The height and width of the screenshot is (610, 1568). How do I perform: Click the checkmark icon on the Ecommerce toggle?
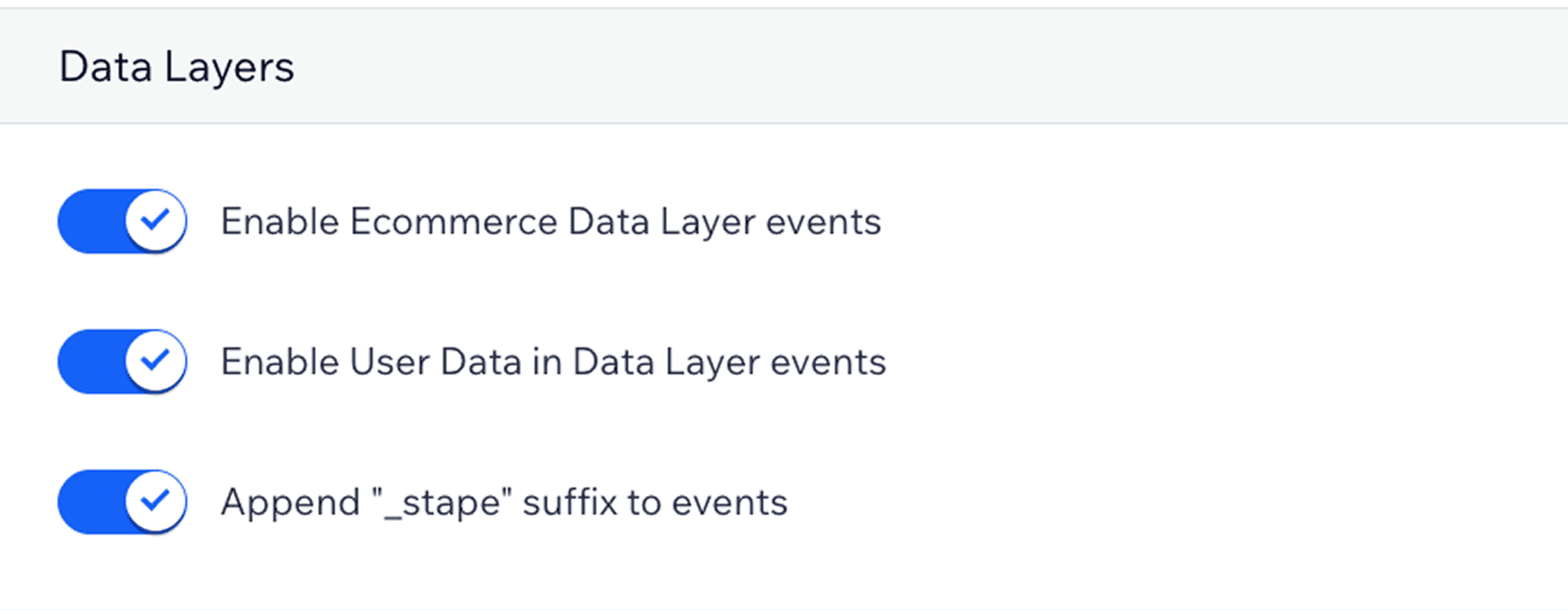[155, 220]
